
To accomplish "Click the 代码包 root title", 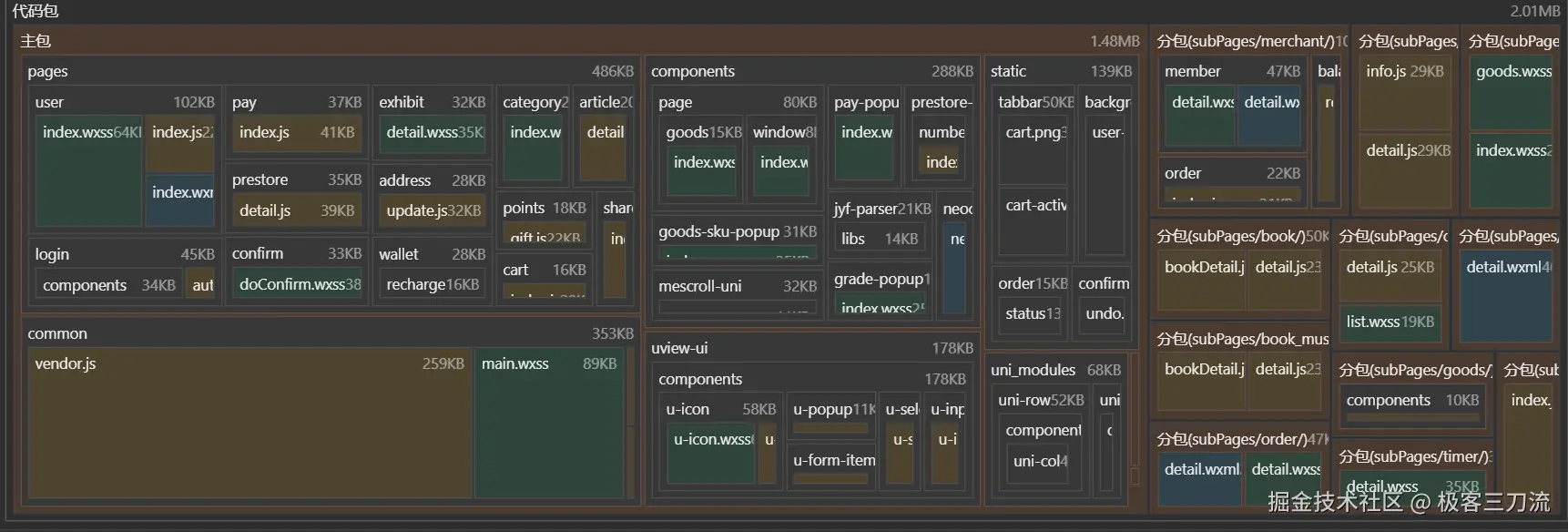I will [36, 11].
